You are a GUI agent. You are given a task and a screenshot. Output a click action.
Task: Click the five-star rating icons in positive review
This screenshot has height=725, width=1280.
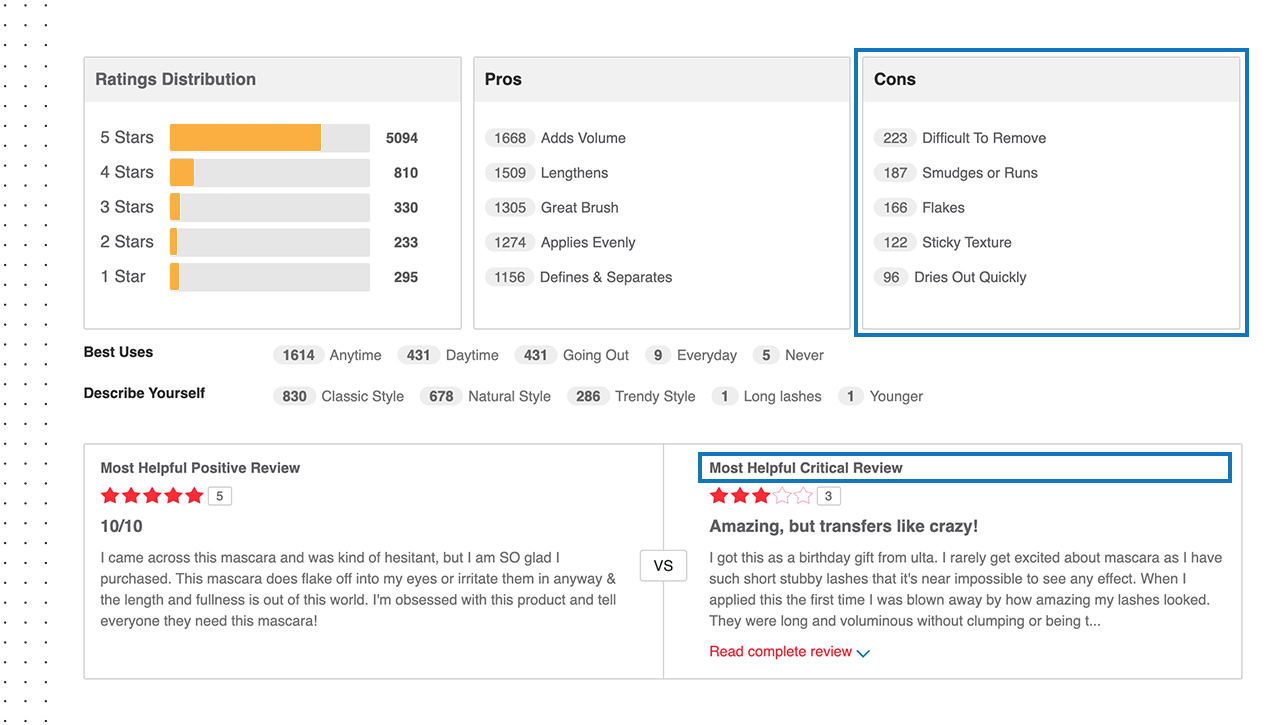(x=152, y=496)
